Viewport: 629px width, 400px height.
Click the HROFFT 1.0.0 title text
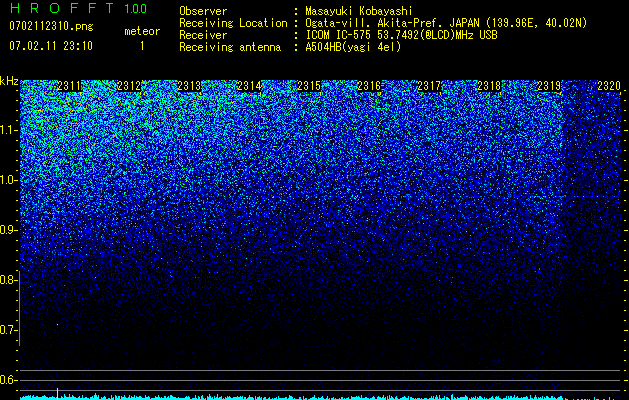78,8
